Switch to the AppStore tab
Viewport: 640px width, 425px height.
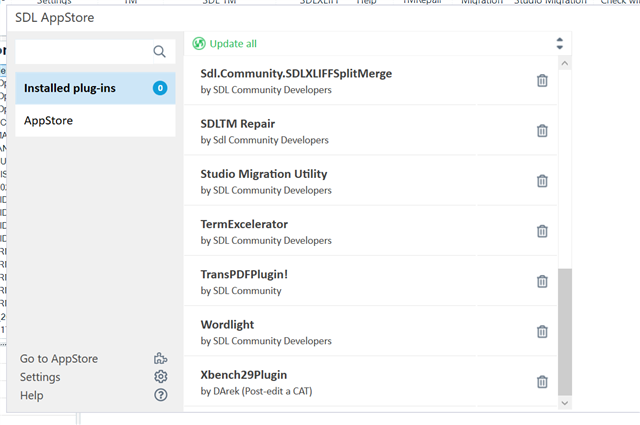click(95, 120)
